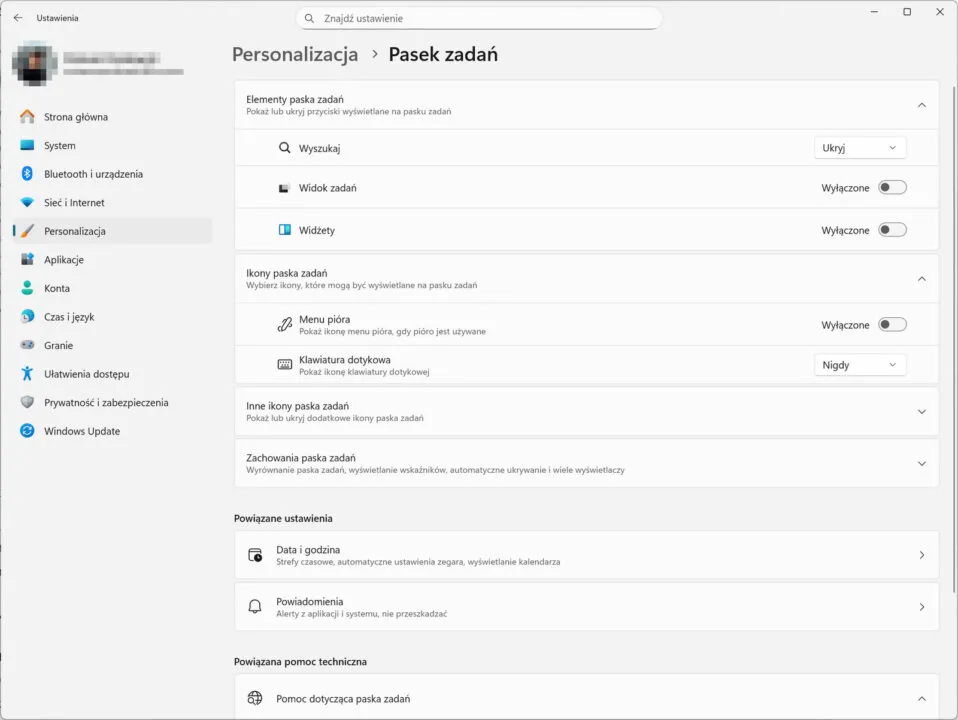
Task: Click the Bluetooth i urządzenia icon
Action: (x=27, y=174)
